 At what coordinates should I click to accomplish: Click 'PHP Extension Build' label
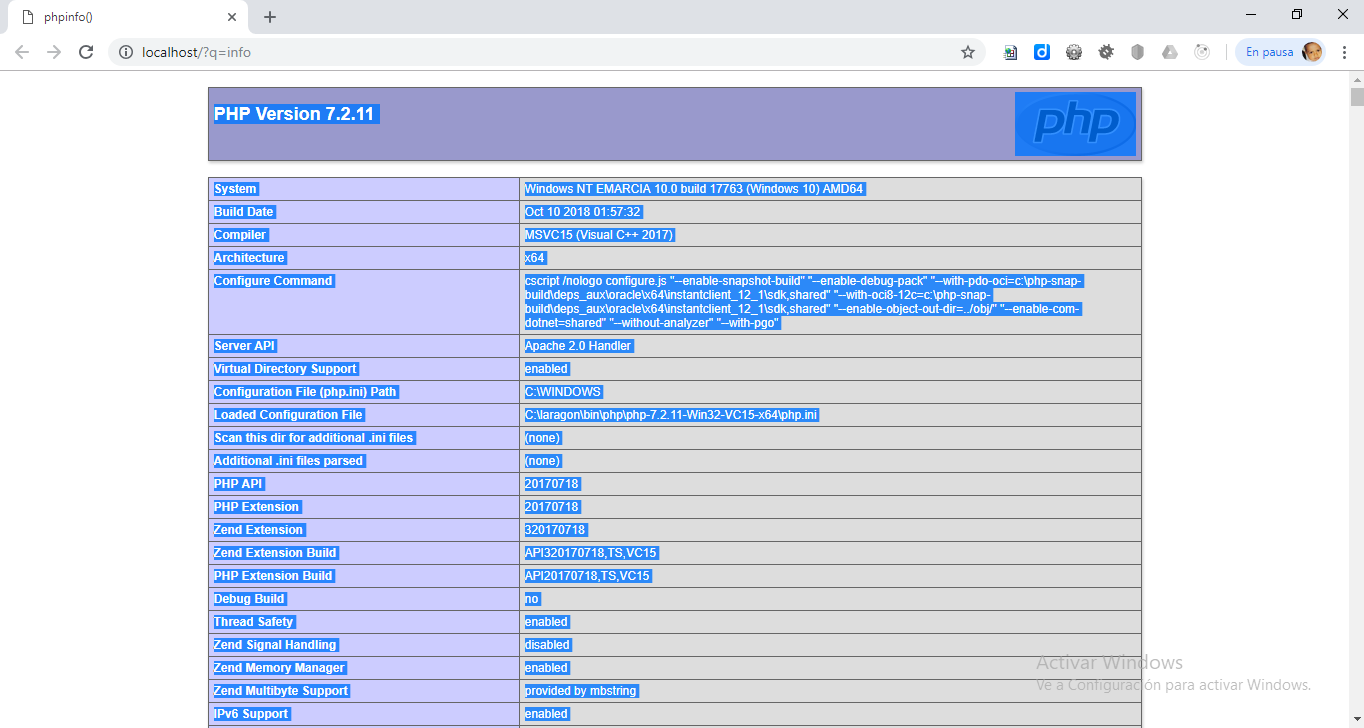click(274, 576)
